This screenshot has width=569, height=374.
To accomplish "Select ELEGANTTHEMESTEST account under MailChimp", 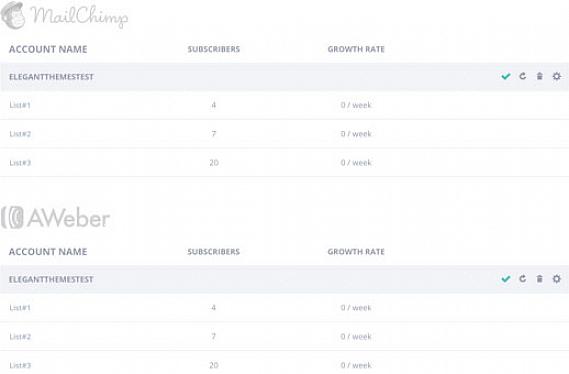I will pyautogui.click(x=51, y=77).
